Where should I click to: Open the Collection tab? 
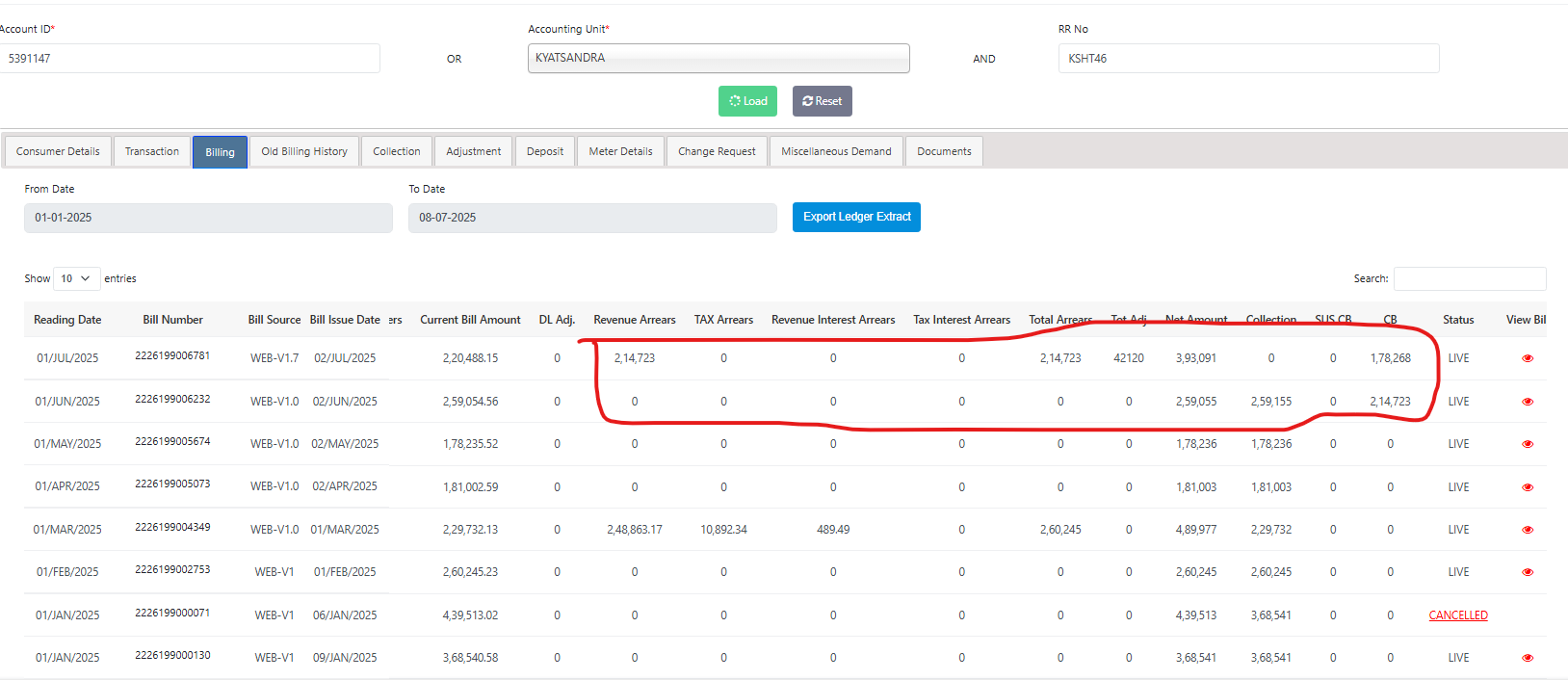tap(397, 151)
